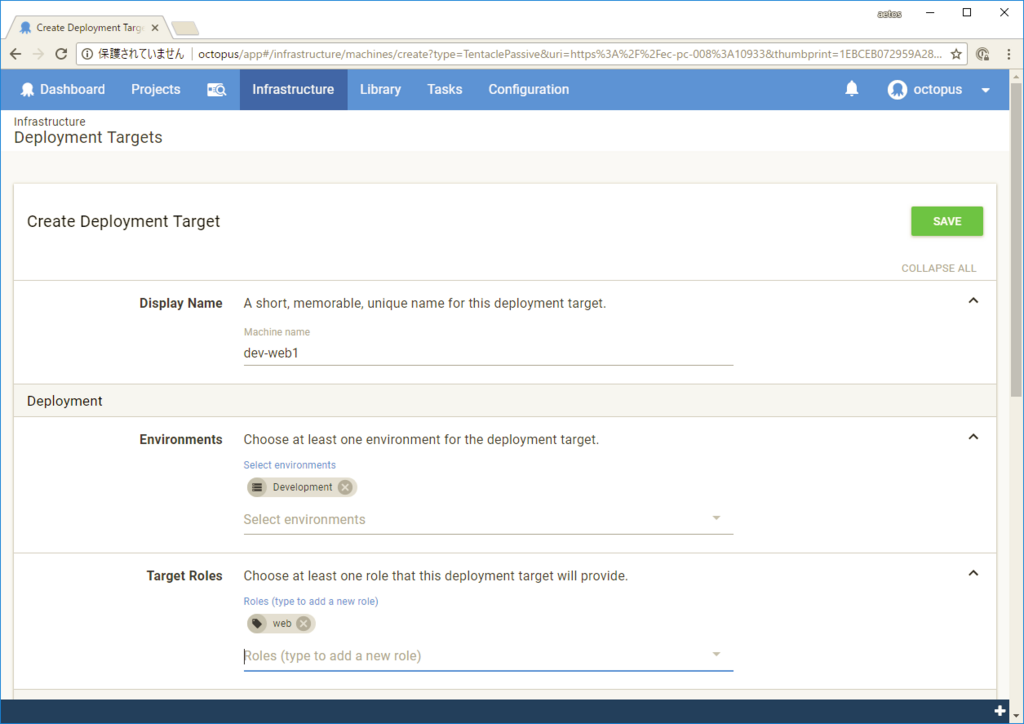Focus the Machine name field dev-web1
The height and width of the screenshot is (724, 1024).
488,353
